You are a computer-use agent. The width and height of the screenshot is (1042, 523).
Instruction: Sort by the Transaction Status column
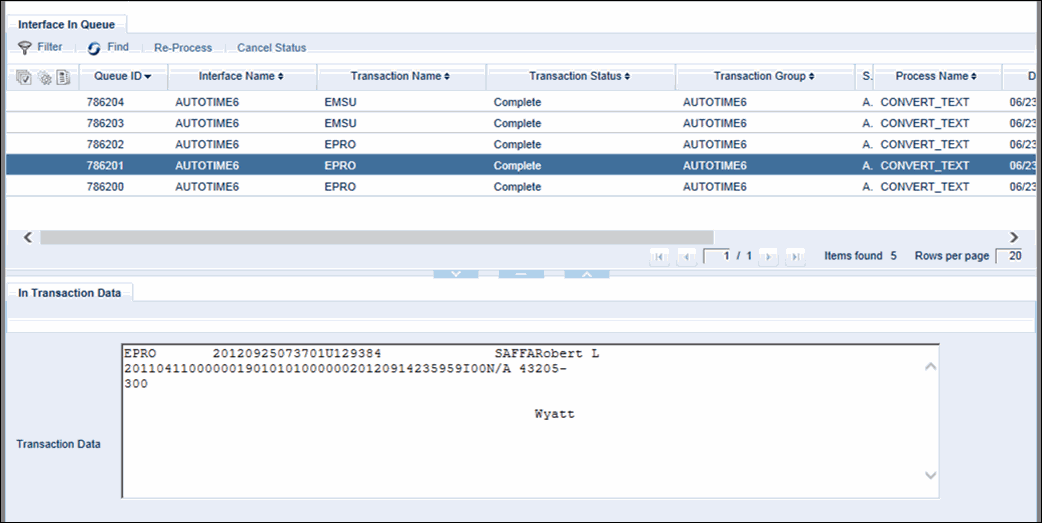click(580, 76)
